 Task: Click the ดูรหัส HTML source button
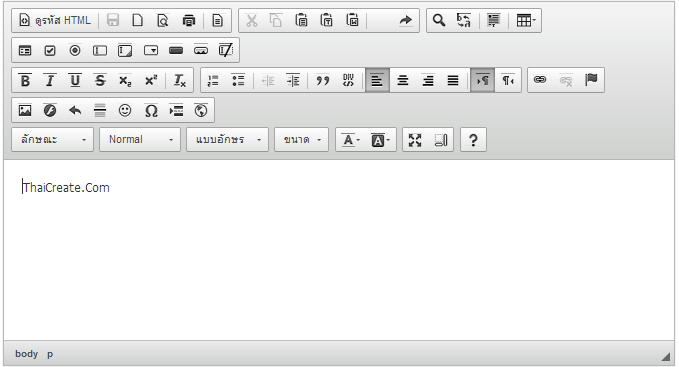point(55,20)
